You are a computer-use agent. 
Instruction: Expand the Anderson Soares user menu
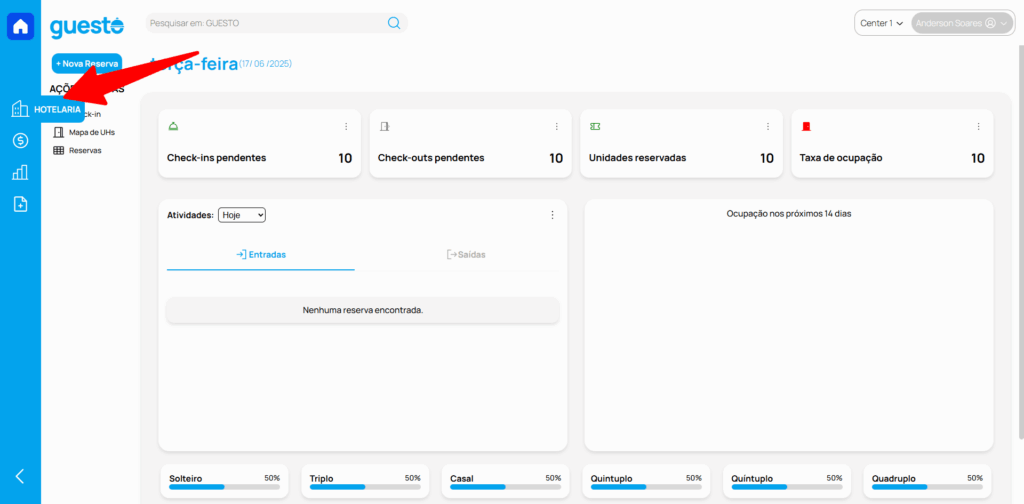[x=961, y=23]
